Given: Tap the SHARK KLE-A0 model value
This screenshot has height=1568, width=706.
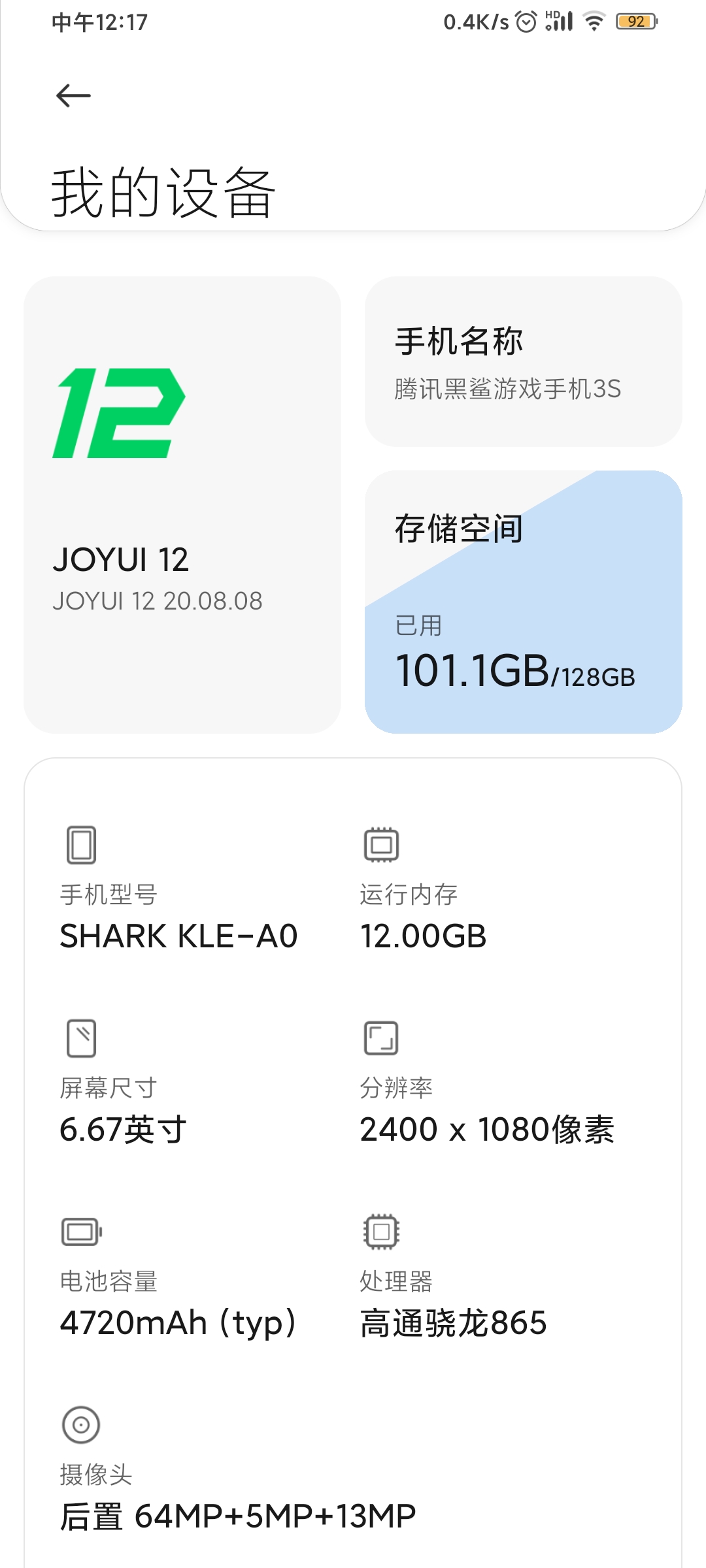Looking at the screenshot, I should pos(178,936).
